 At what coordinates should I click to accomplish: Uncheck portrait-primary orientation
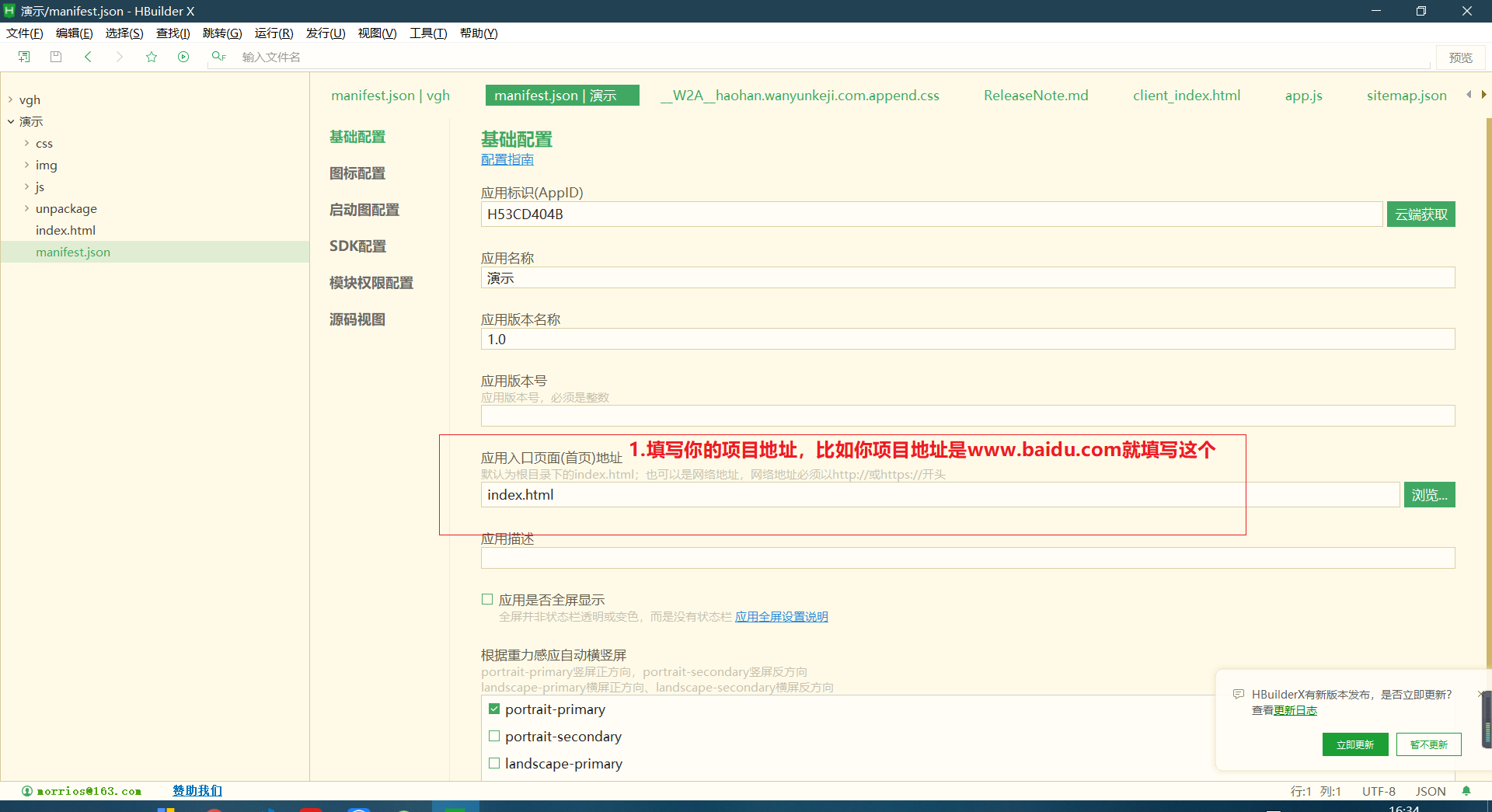coord(493,708)
